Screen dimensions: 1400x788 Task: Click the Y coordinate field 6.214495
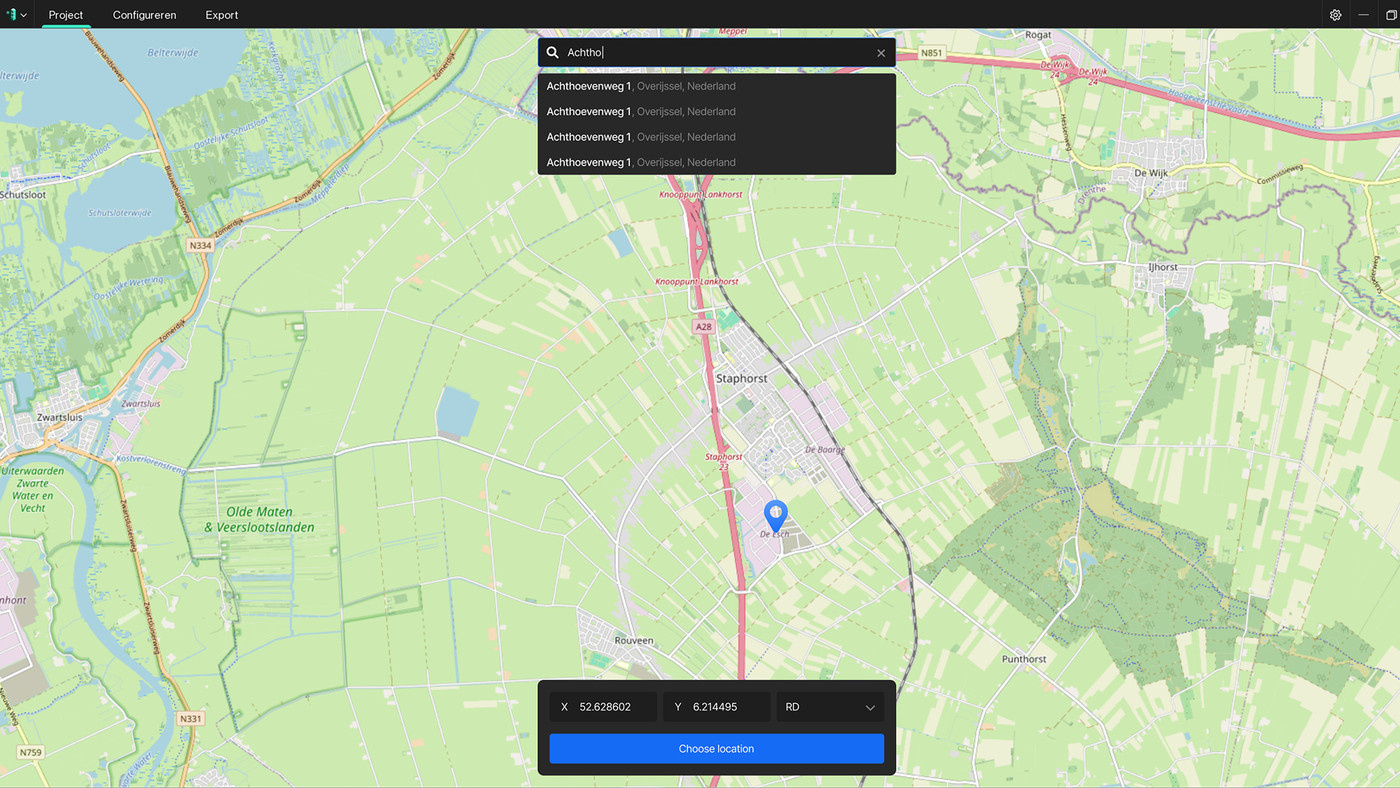click(x=716, y=707)
